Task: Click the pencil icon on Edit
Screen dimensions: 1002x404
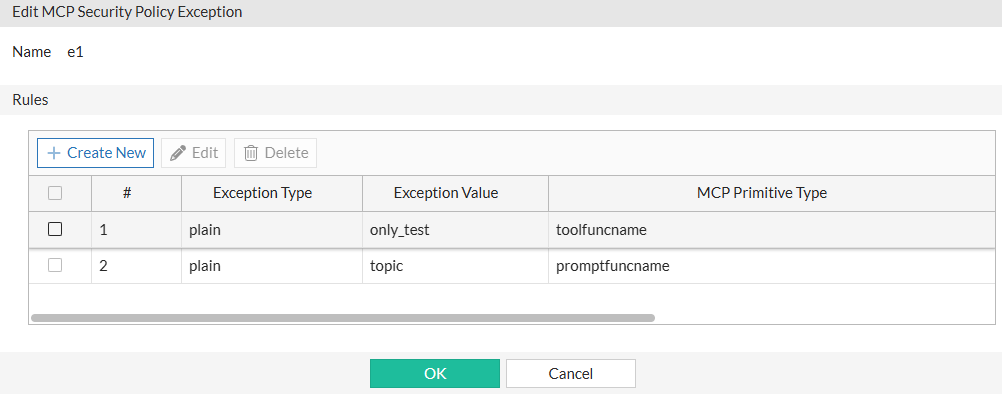Action: pyautogui.click(x=178, y=153)
